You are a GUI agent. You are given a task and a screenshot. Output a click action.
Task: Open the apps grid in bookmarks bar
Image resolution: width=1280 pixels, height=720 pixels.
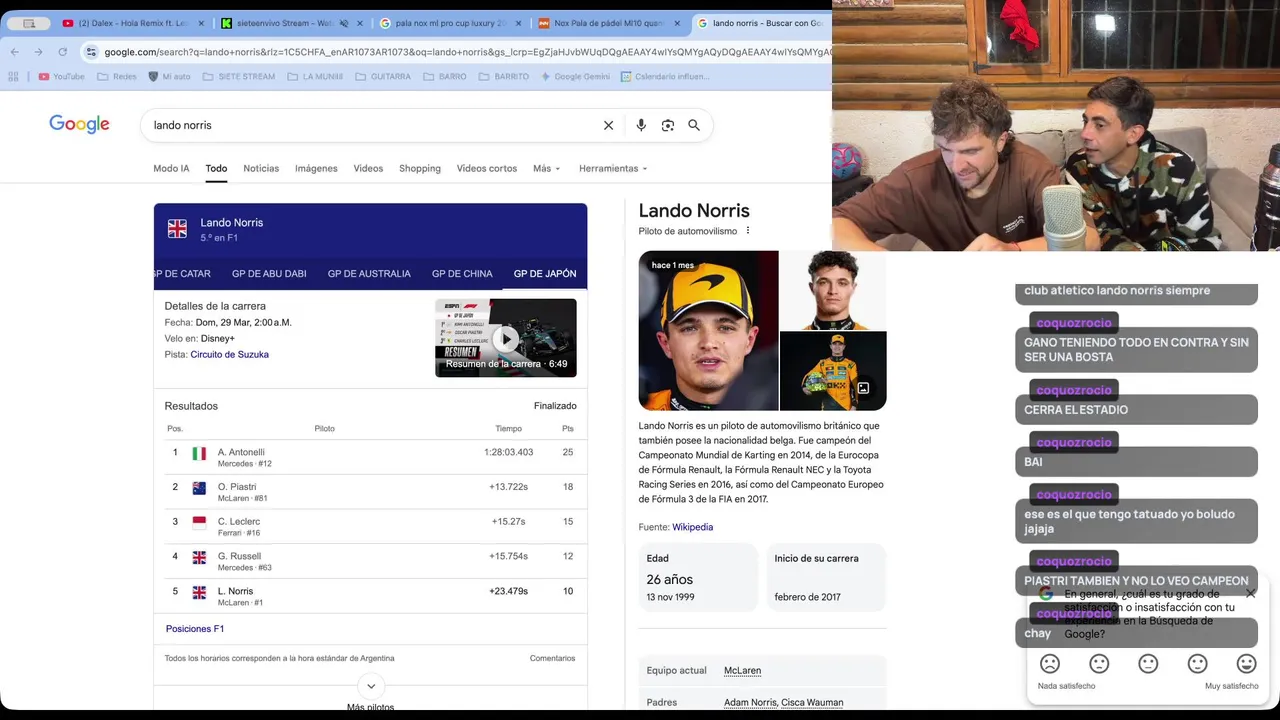[x=14, y=76]
